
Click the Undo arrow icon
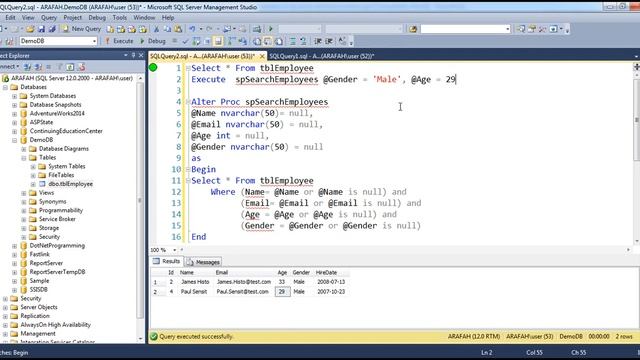click(192, 29)
